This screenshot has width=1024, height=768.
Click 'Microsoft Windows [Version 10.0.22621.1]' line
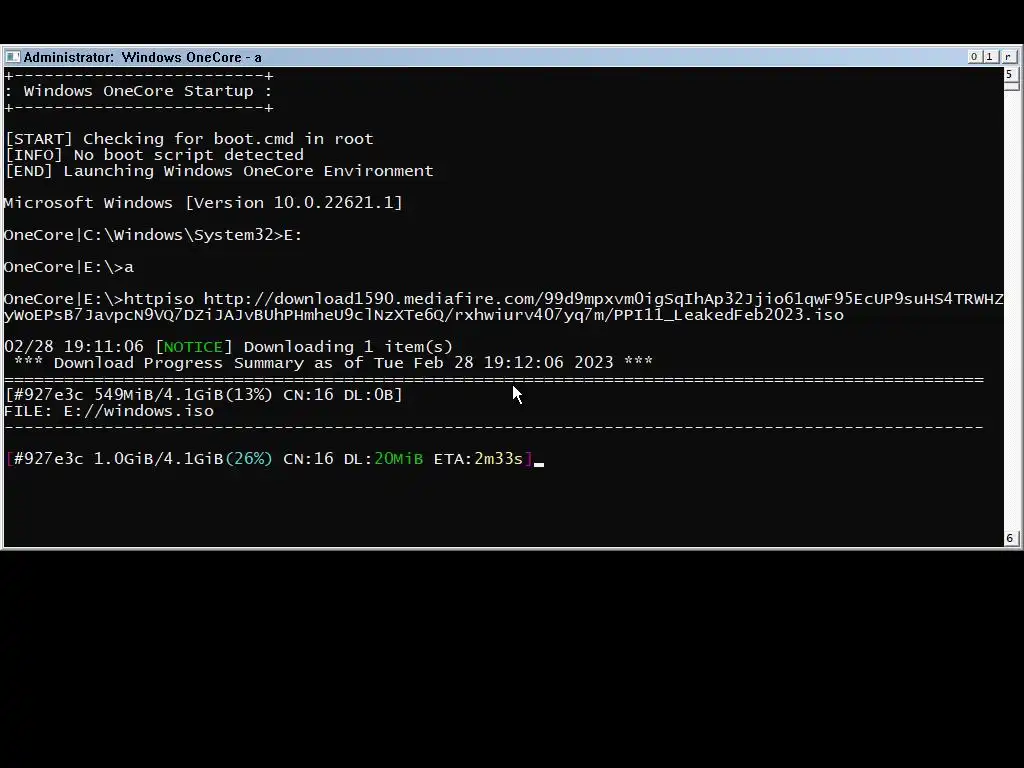(x=203, y=202)
